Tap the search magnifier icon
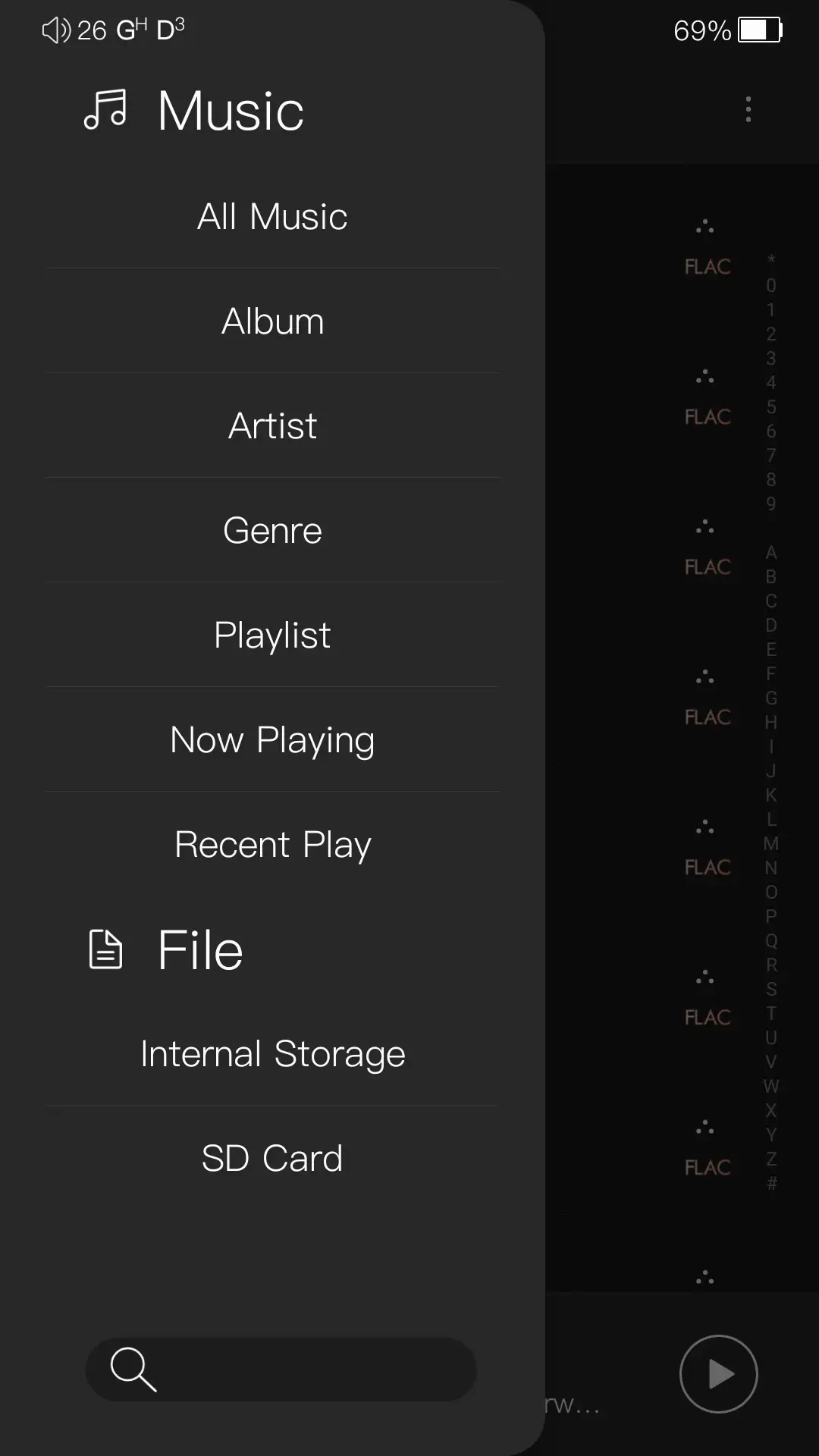819x1456 pixels. tap(133, 1370)
